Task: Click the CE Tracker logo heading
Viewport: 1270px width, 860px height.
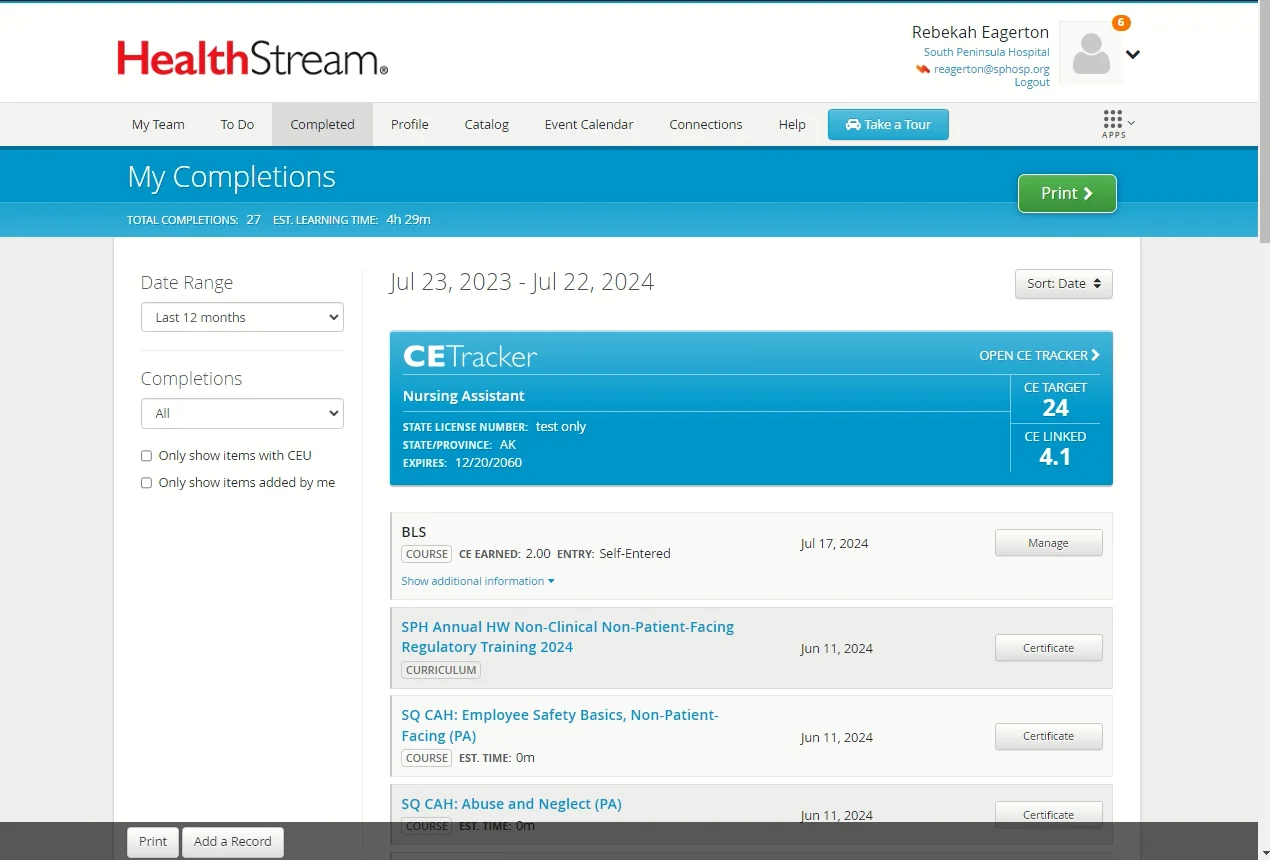Action: pyautogui.click(x=470, y=356)
